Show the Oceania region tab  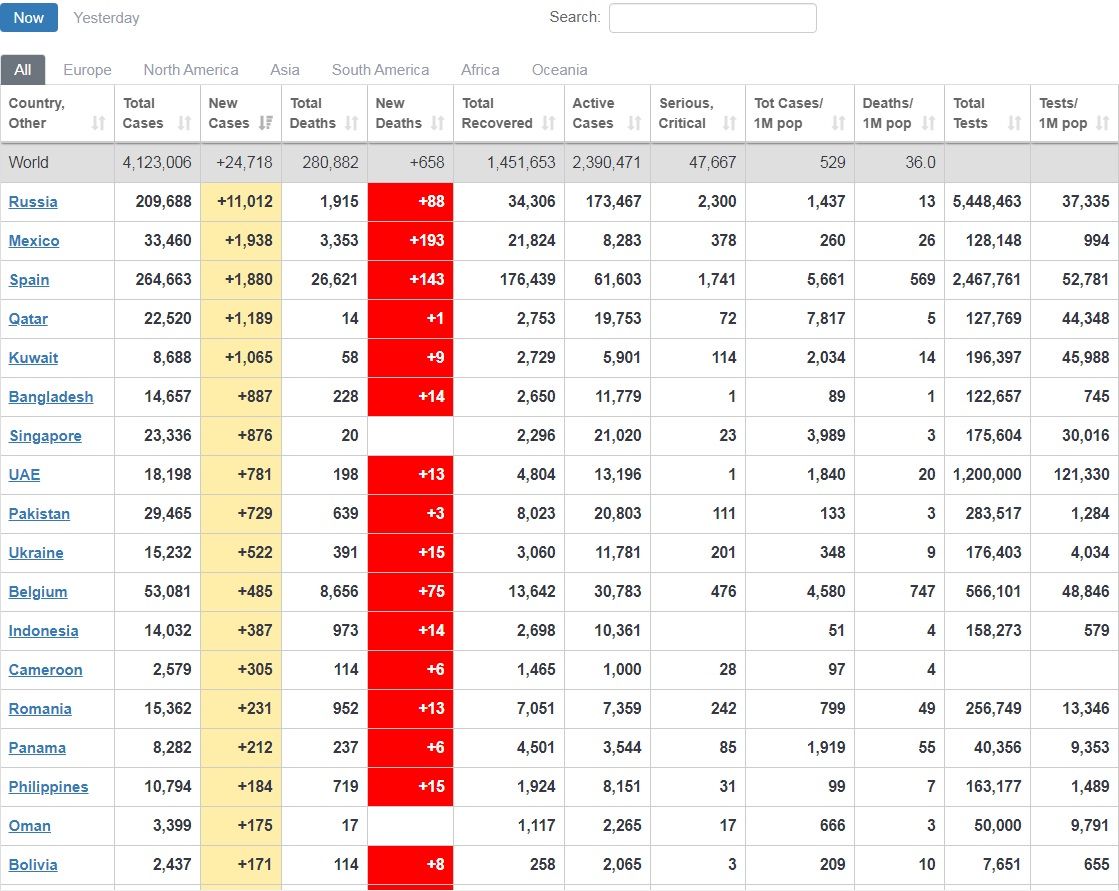(559, 70)
